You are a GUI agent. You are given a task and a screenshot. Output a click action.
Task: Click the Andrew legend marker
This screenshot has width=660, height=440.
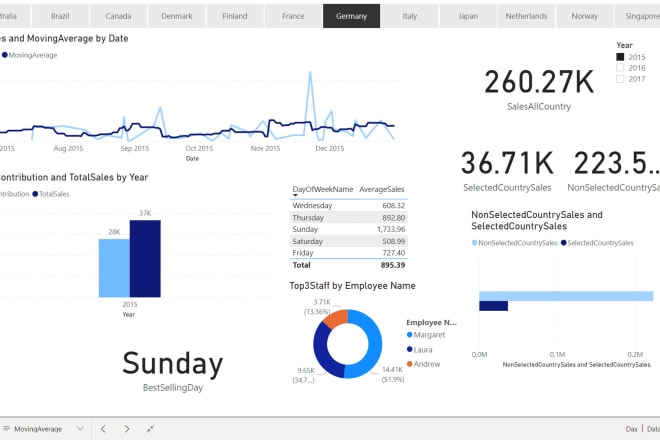410,364
